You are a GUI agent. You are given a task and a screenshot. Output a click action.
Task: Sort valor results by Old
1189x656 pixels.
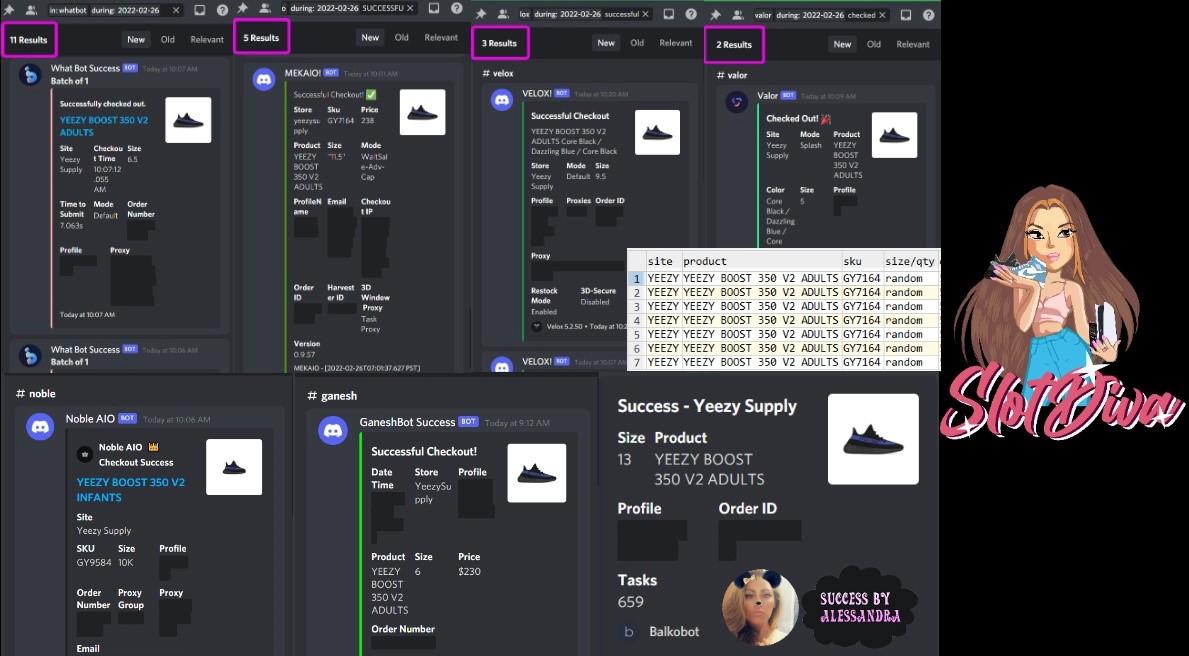(874, 44)
